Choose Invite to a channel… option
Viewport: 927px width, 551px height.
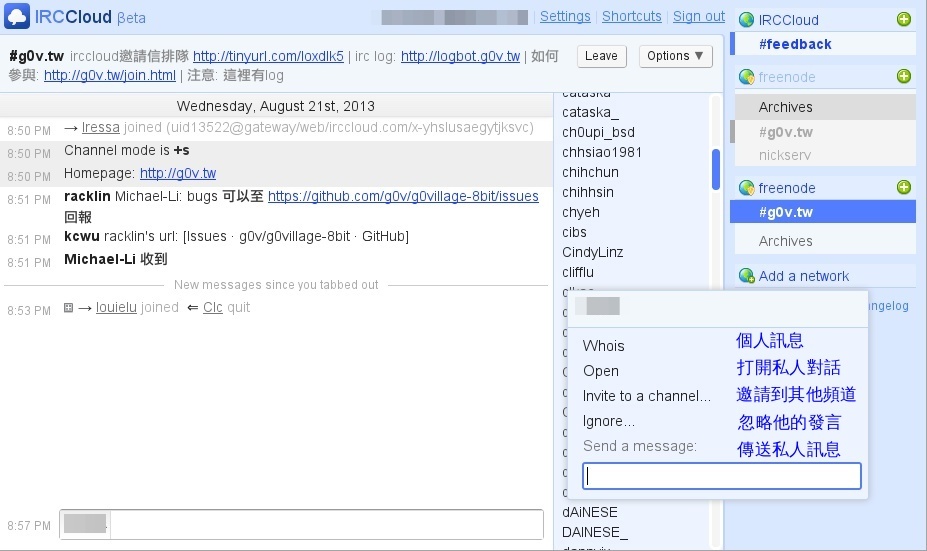(647, 396)
